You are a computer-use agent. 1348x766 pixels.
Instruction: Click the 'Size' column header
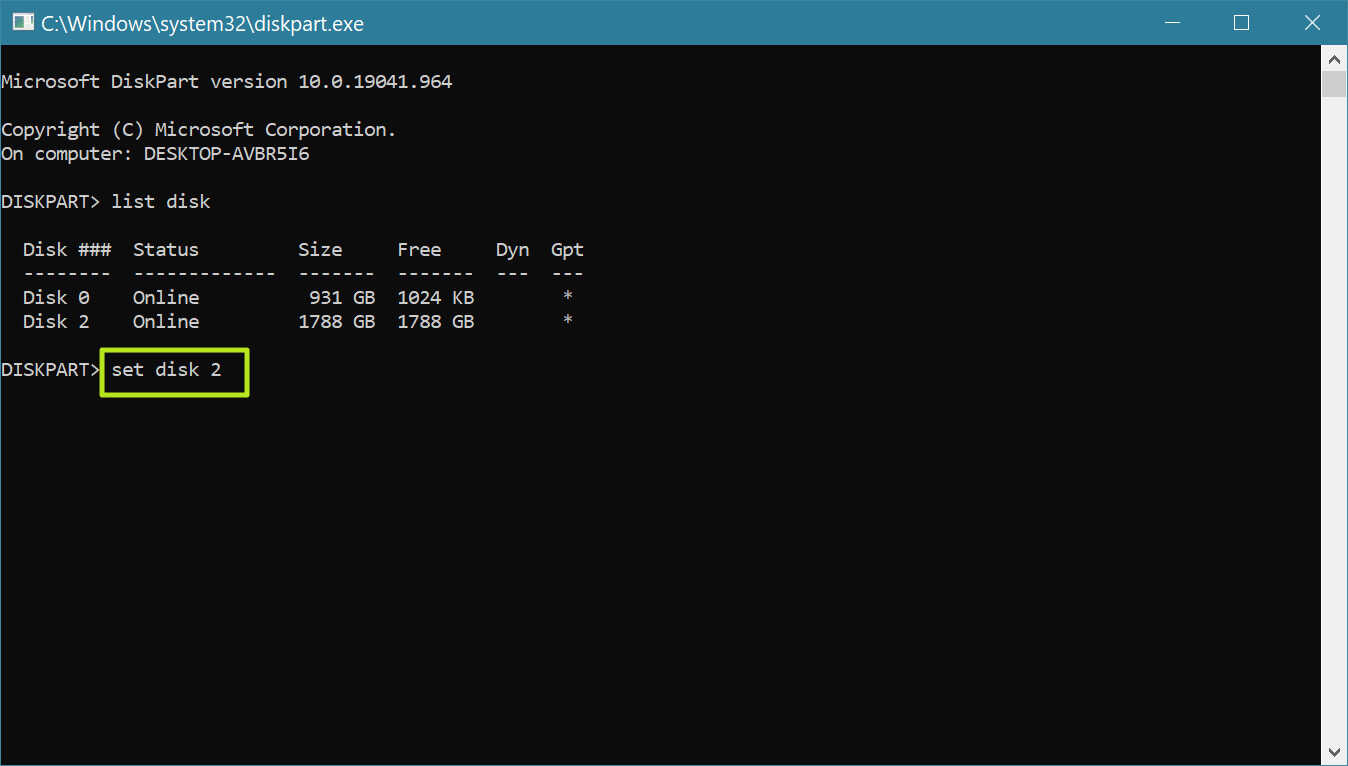coord(320,250)
